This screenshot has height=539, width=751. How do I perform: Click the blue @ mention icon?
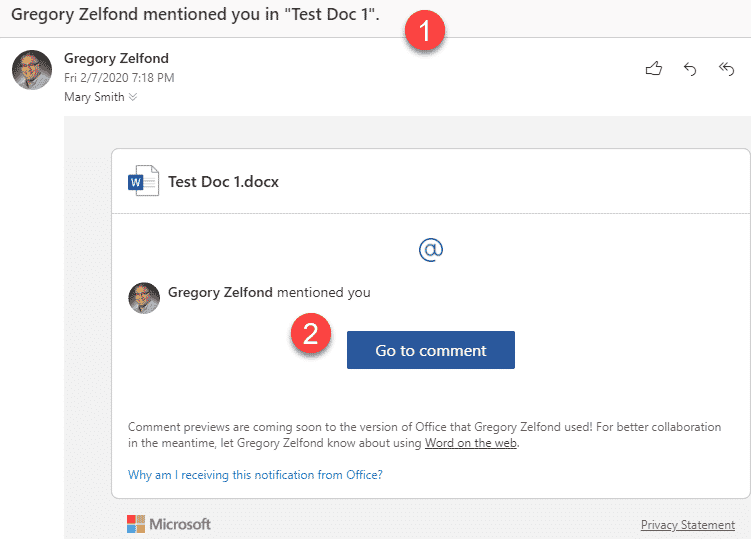click(431, 250)
